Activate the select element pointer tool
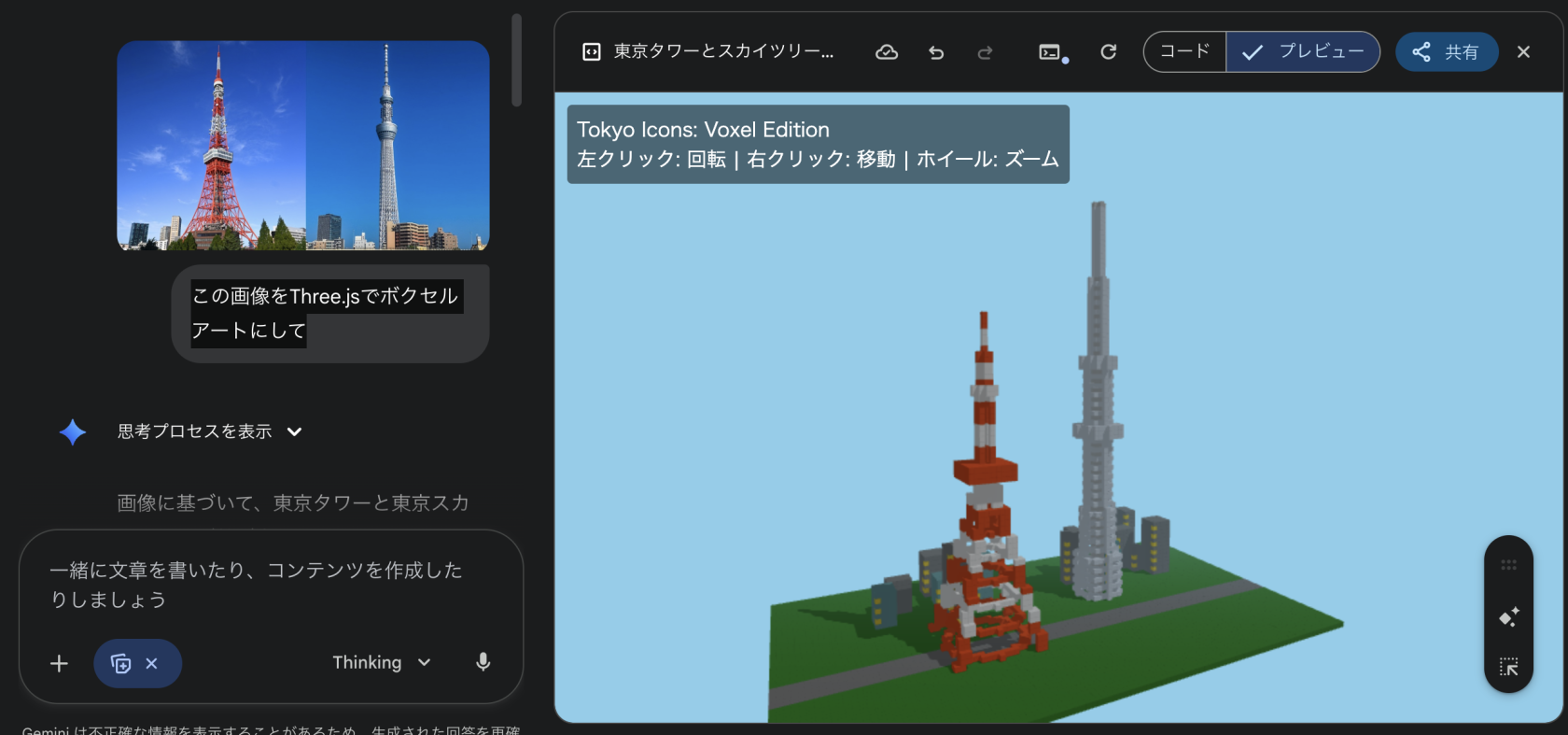 [x=1508, y=667]
